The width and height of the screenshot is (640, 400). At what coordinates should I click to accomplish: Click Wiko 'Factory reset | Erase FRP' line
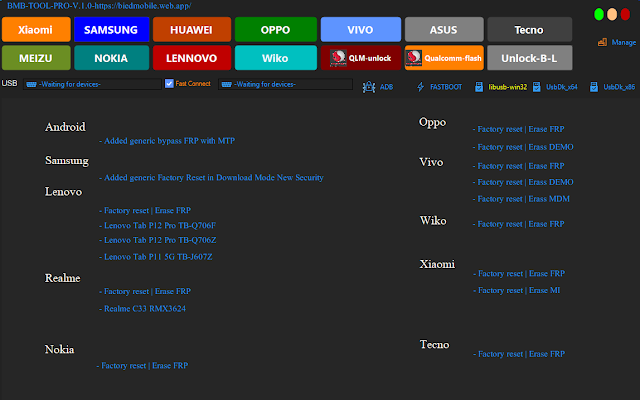[518, 224]
